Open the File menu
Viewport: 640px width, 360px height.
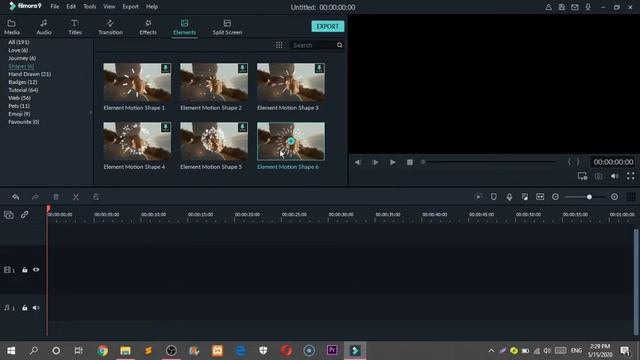[55, 7]
